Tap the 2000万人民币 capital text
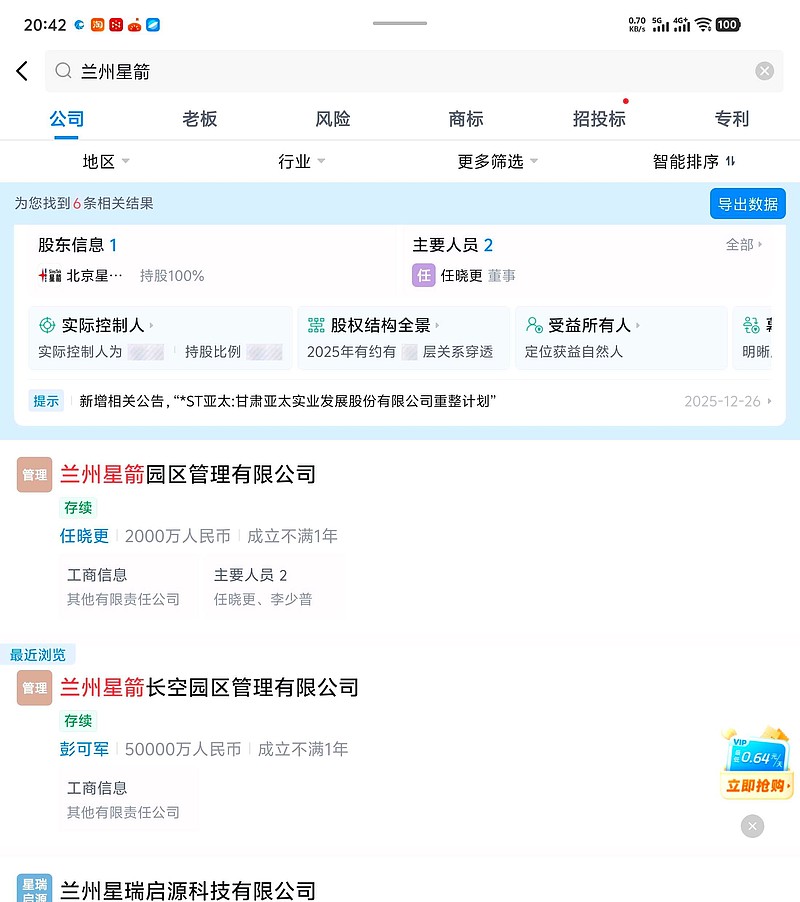 click(x=178, y=536)
